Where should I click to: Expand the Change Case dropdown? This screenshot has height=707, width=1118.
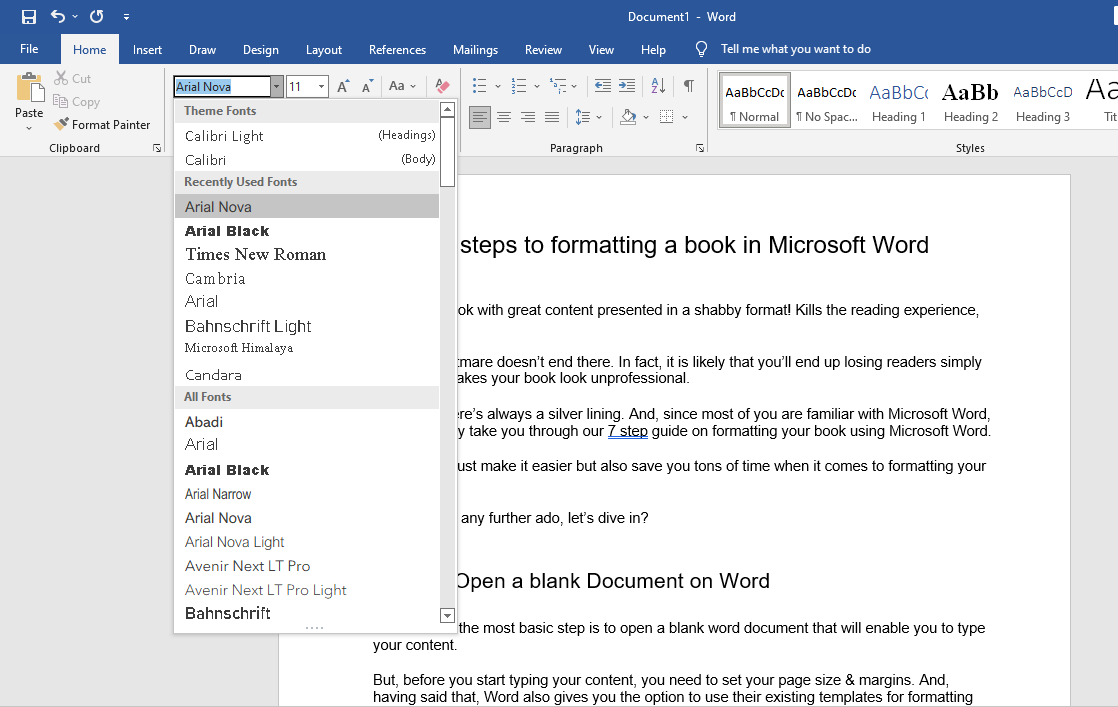point(402,87)
